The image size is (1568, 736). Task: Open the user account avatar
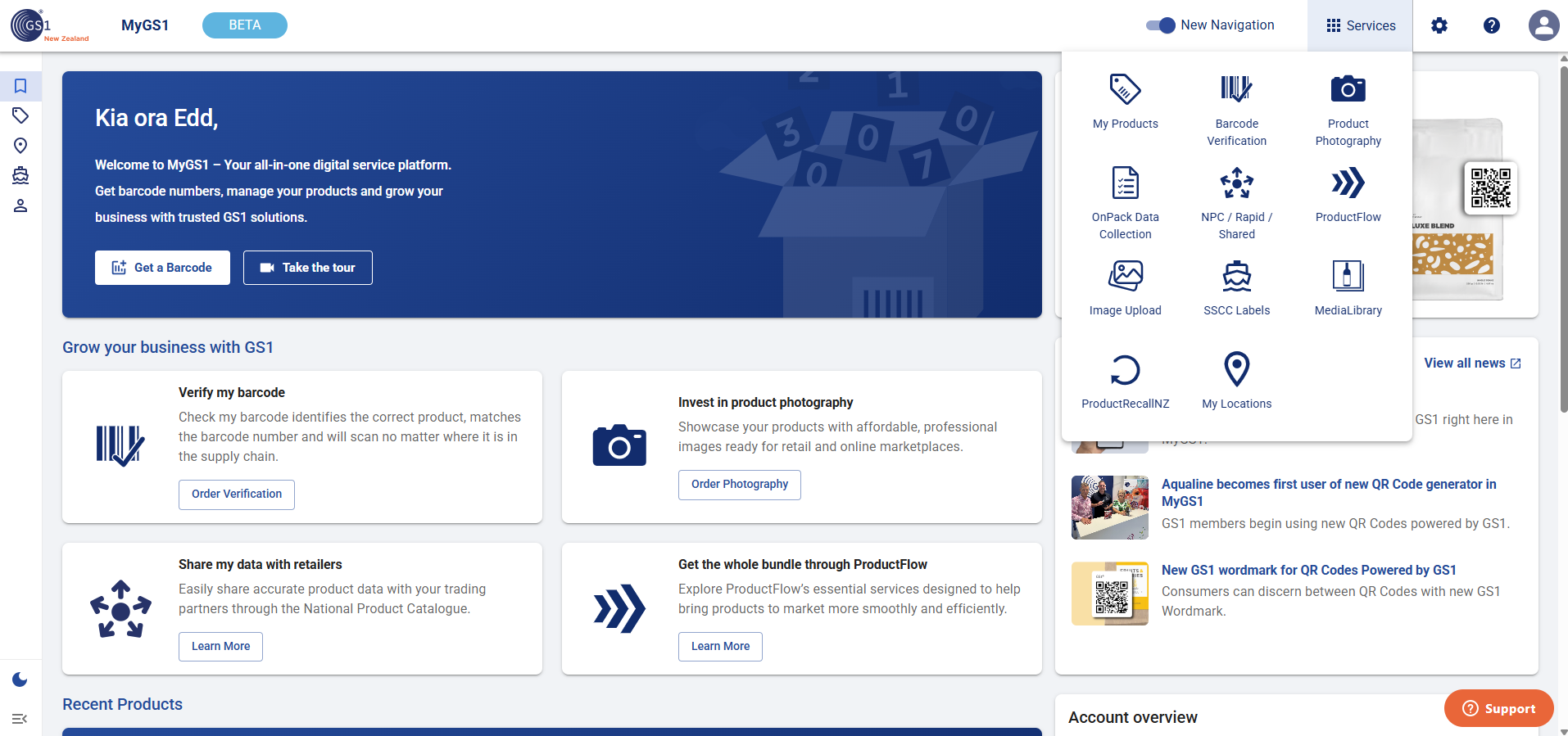[1543, 25]
